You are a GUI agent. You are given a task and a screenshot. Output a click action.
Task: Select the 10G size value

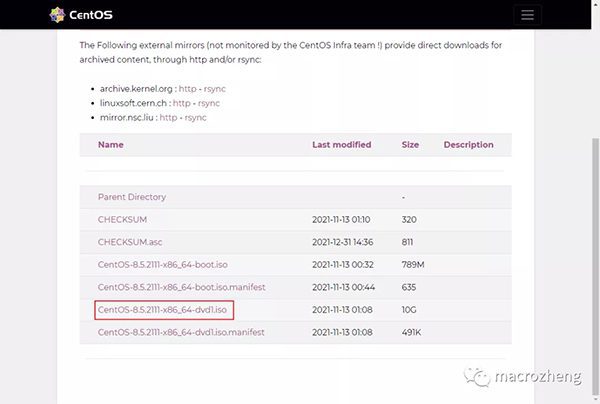pyautogui.click(x=409, y=310)
